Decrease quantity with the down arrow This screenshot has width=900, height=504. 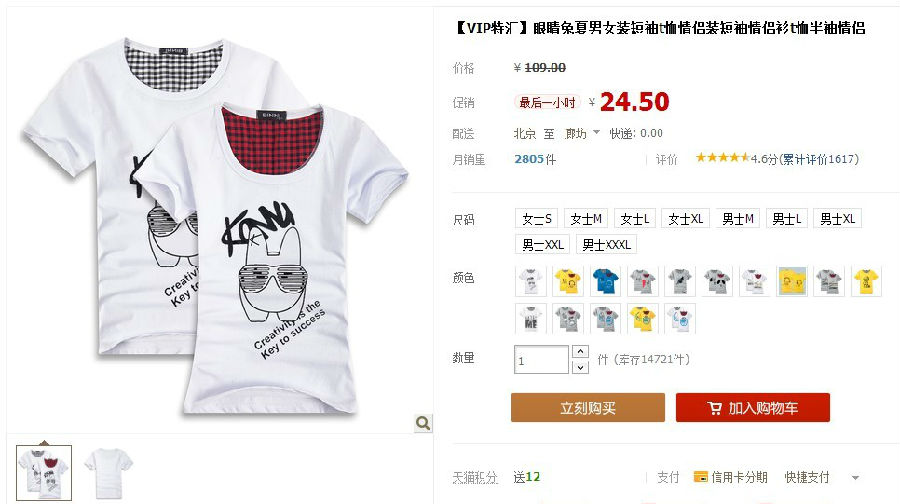580,367
